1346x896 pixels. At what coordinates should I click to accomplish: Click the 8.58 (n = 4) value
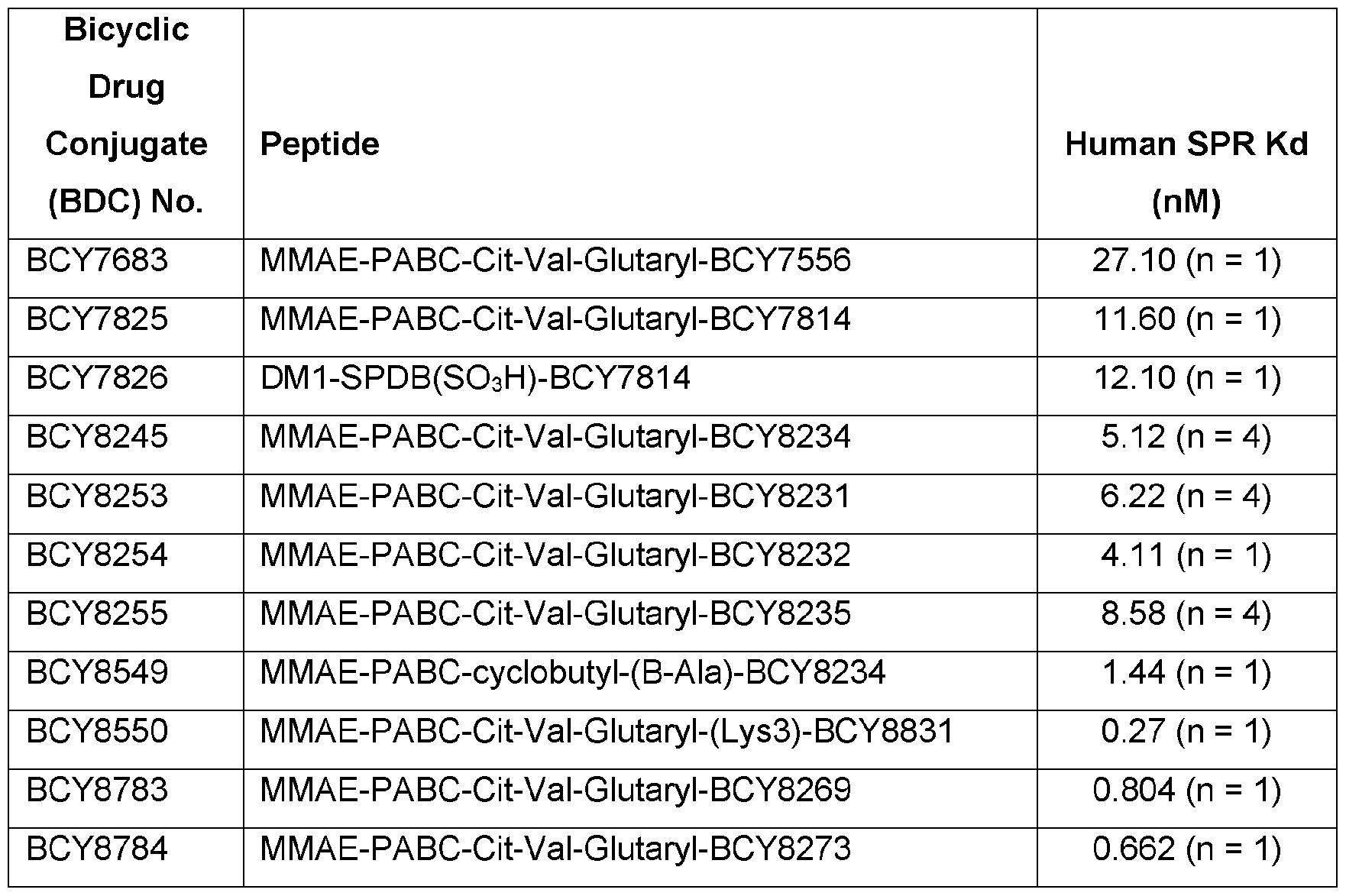click(x=1186, y=614)
